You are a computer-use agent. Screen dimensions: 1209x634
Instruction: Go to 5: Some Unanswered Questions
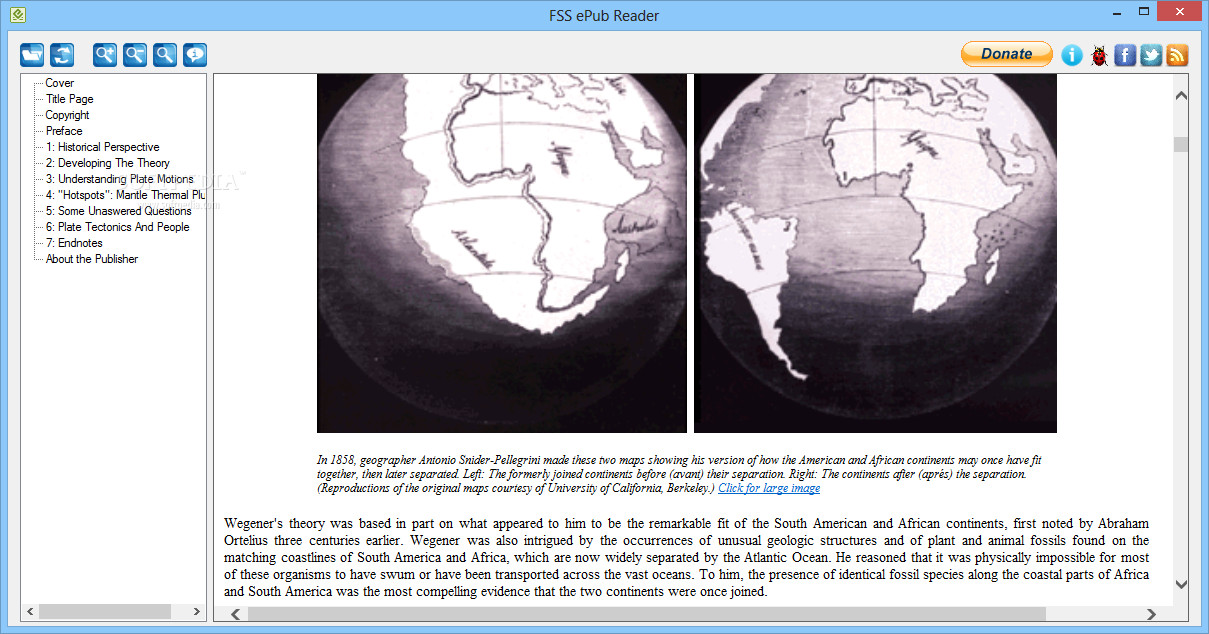pyautogui.click(x=119, y=211)
